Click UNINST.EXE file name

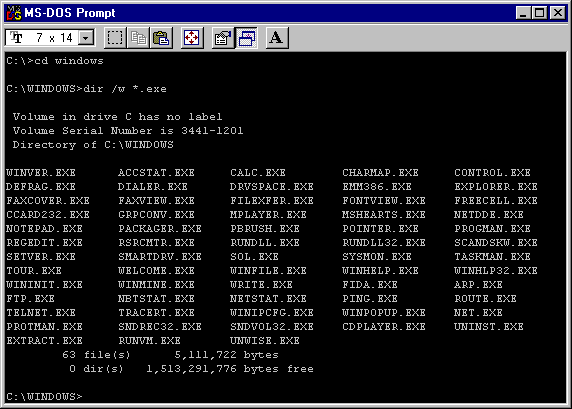pos(489,327)
